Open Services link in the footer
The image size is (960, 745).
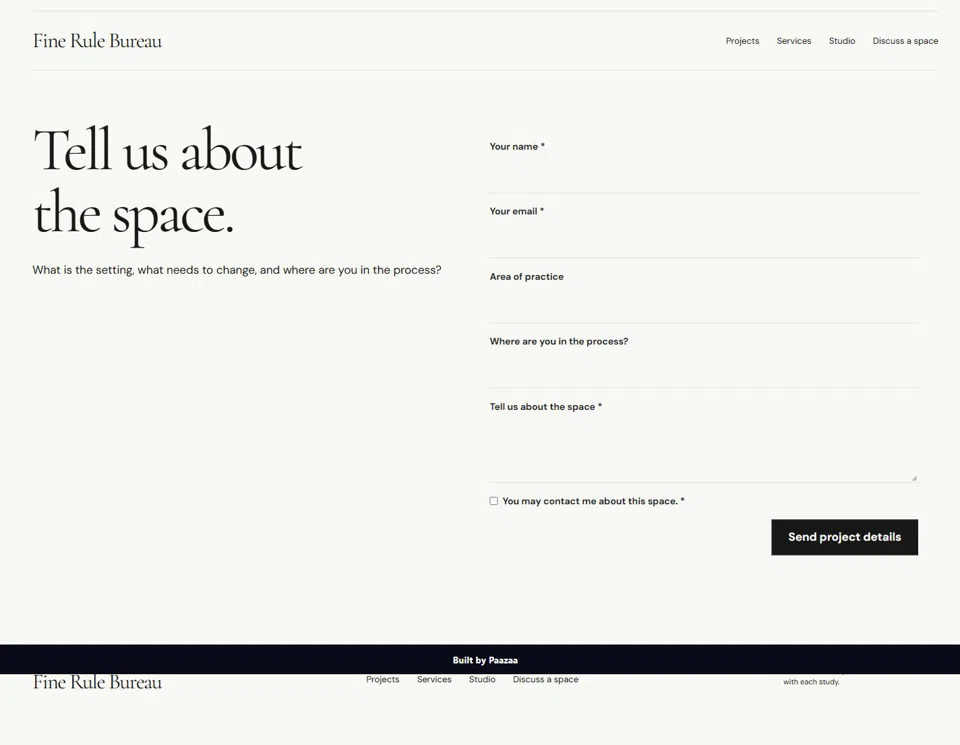434,679
